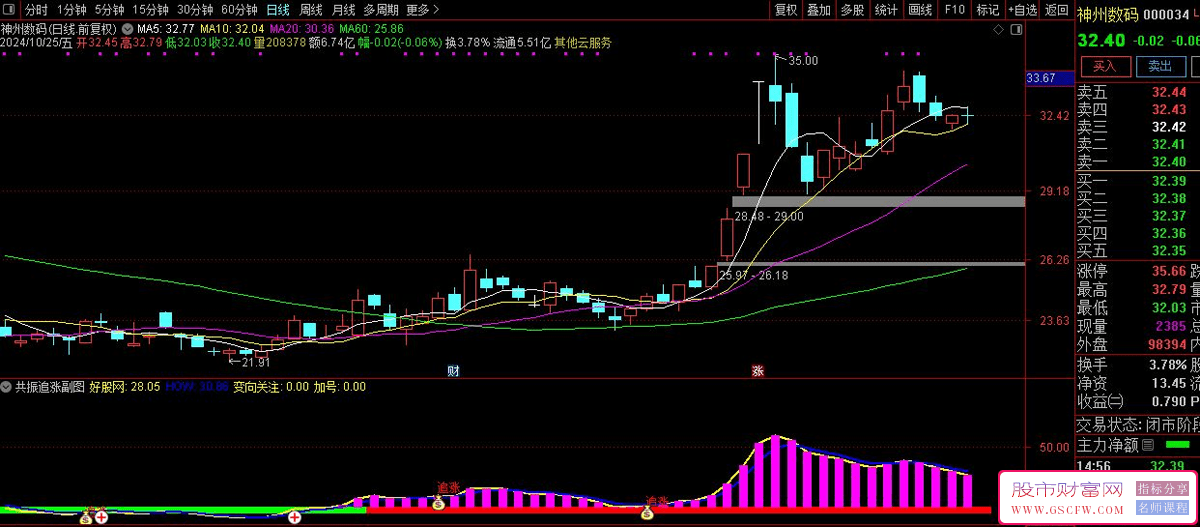This screenshot has height=527, width=1200.
Task: Open the 复权 adjustment menu
Action: point(786,10)
